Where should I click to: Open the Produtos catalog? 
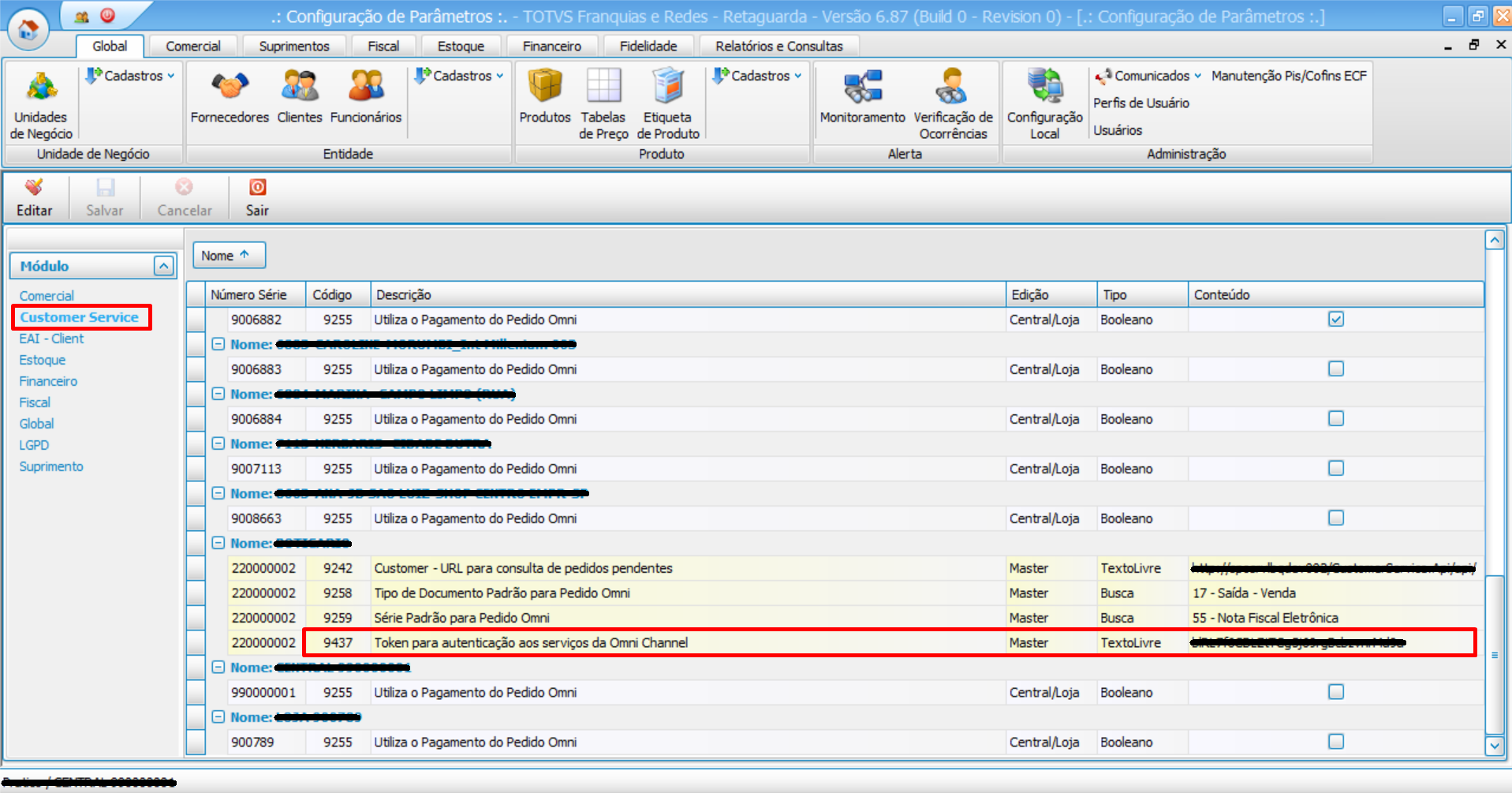point(545,97)
